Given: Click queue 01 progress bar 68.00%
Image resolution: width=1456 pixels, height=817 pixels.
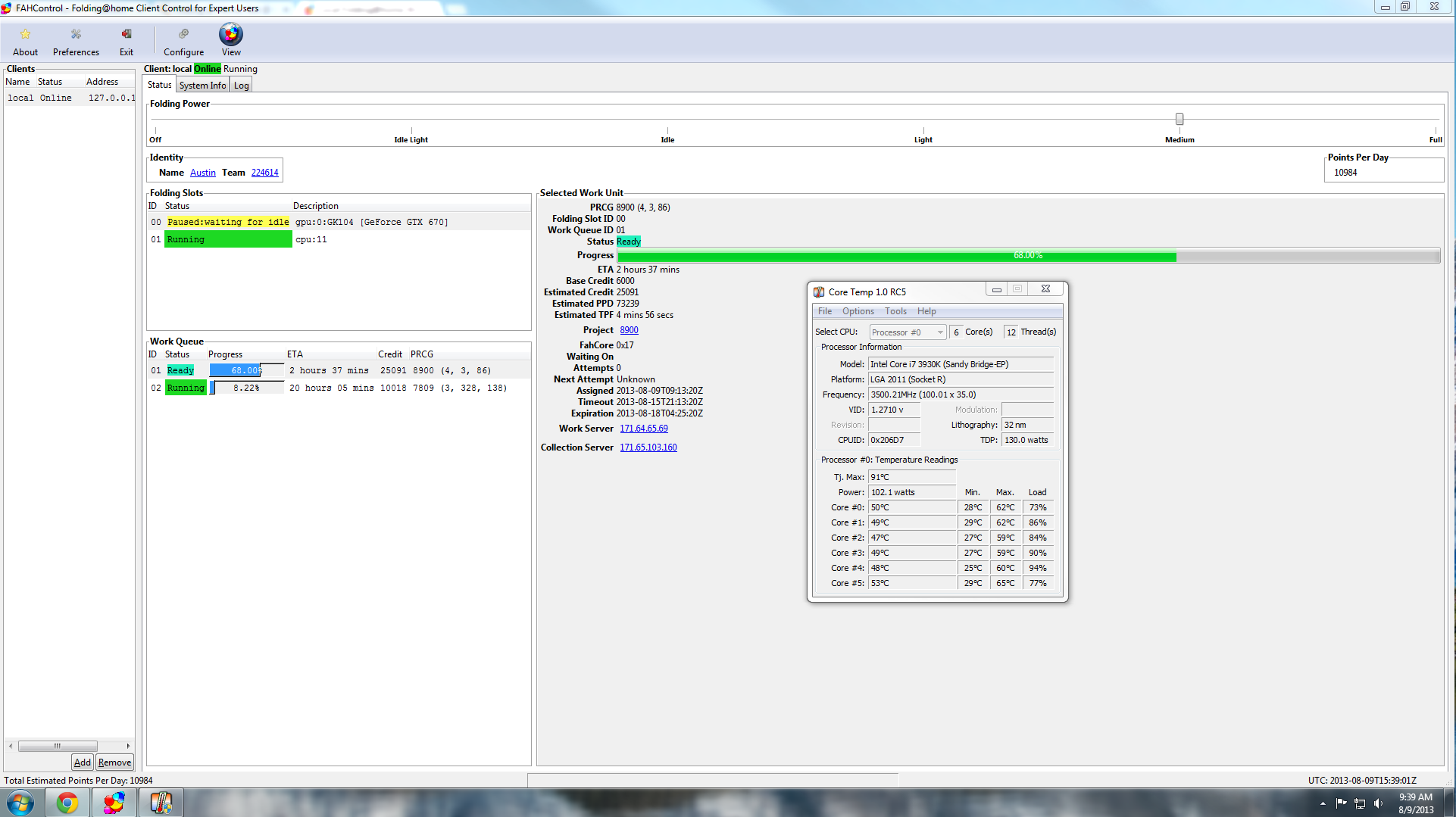Looking at the screenshot, I should [246, 370].
